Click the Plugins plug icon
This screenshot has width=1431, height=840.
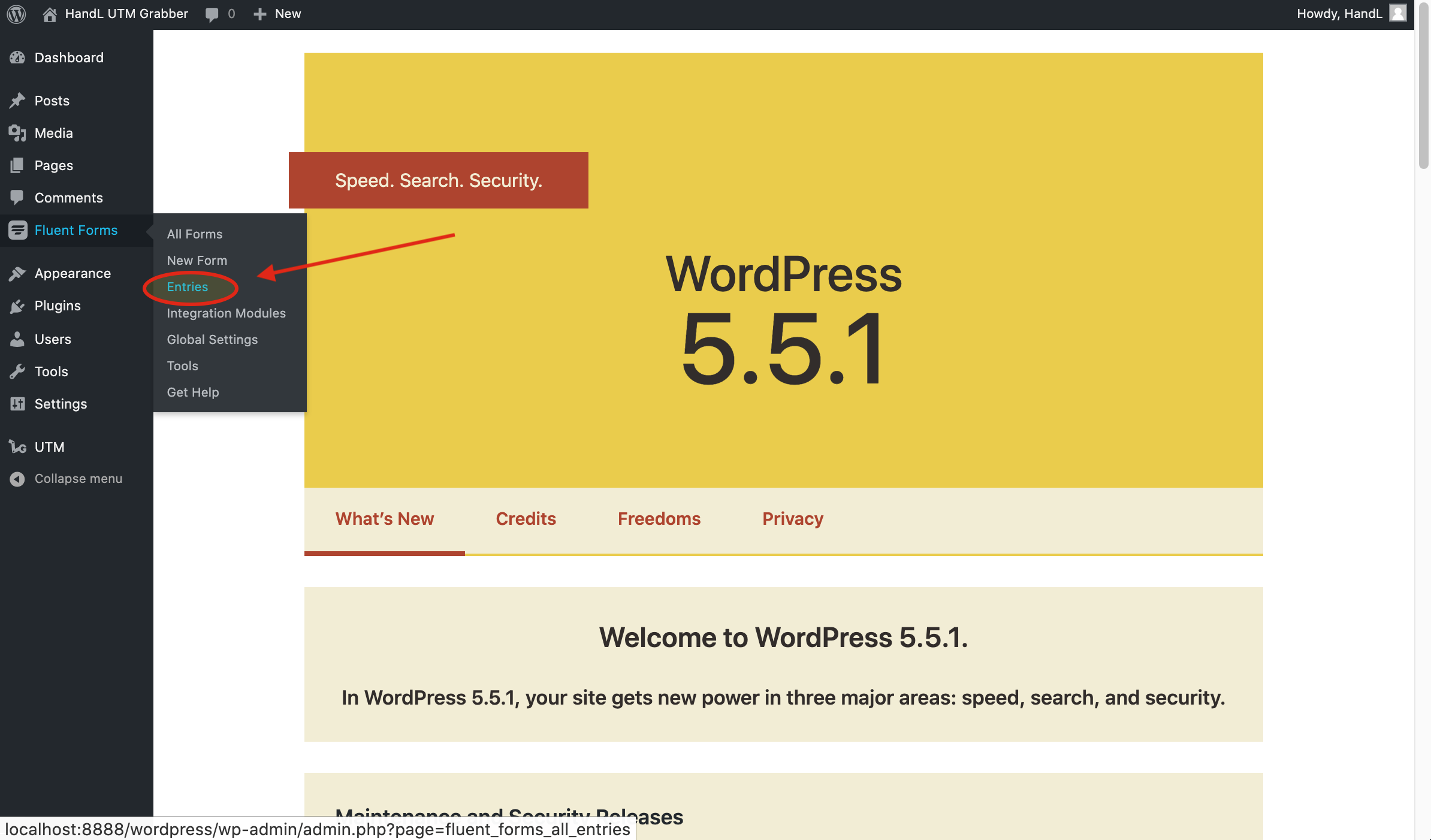17,306
